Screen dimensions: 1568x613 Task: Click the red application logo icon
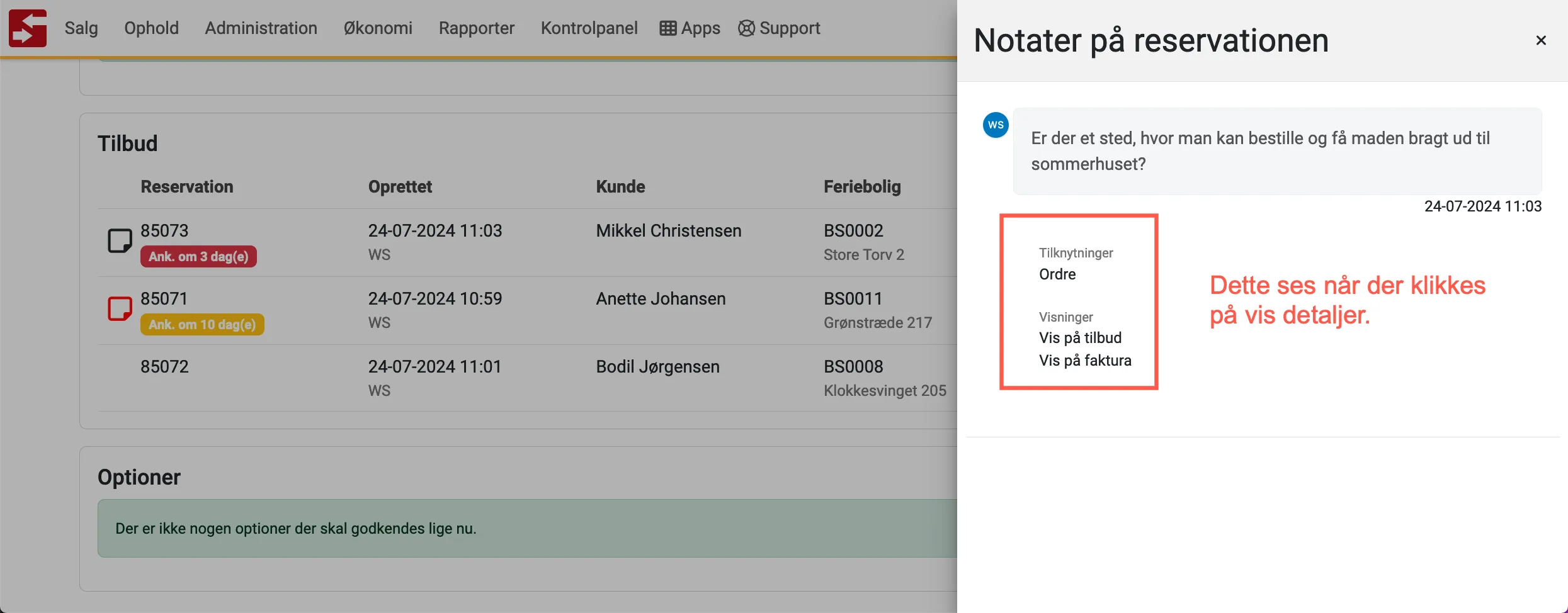tap(28, 28)
